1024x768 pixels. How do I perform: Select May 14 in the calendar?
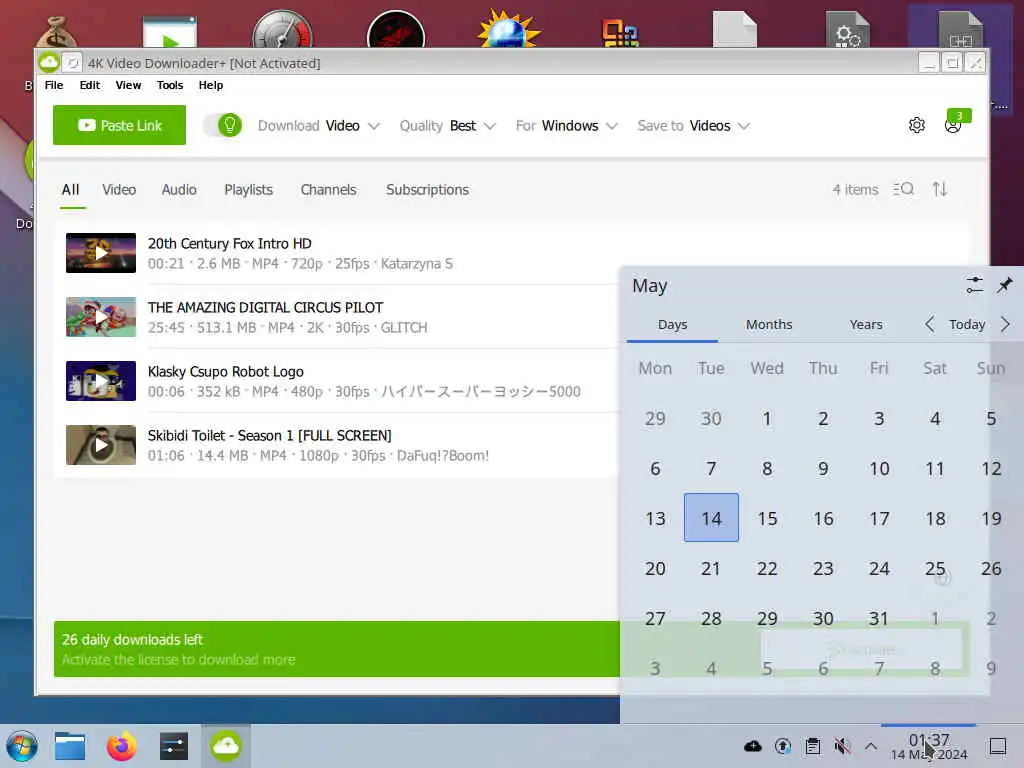(711, 518)
